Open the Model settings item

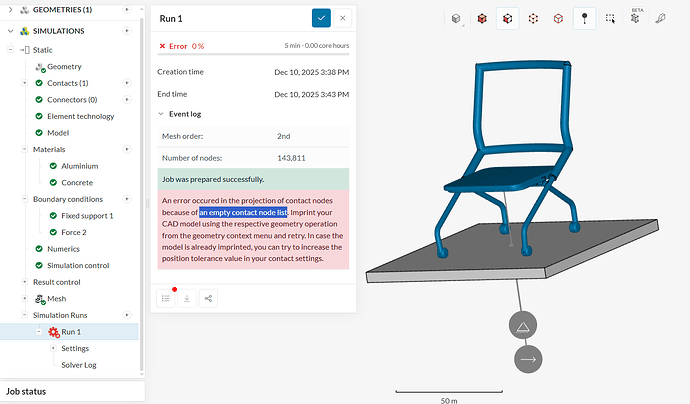[x=58, y=132]
